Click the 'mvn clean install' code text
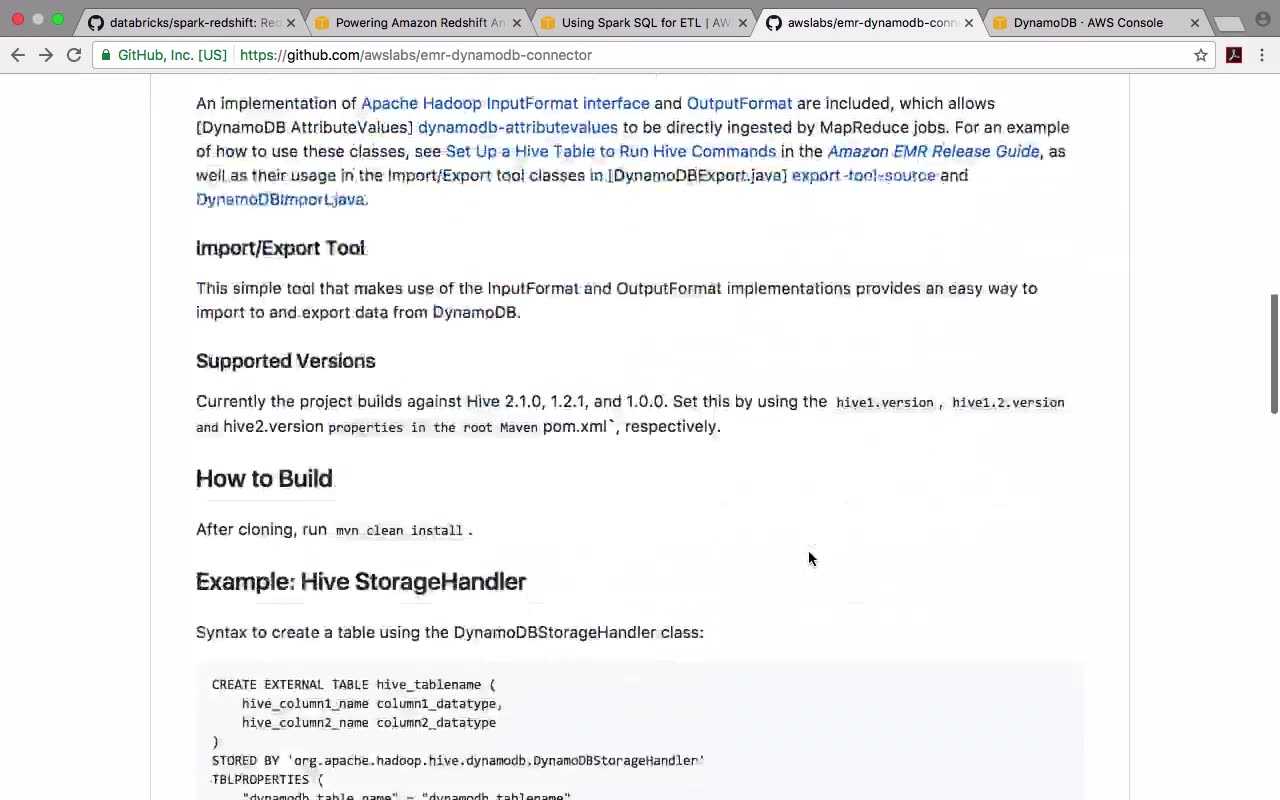This screenshot has width=1280, height=800. (x=399, y=530)
